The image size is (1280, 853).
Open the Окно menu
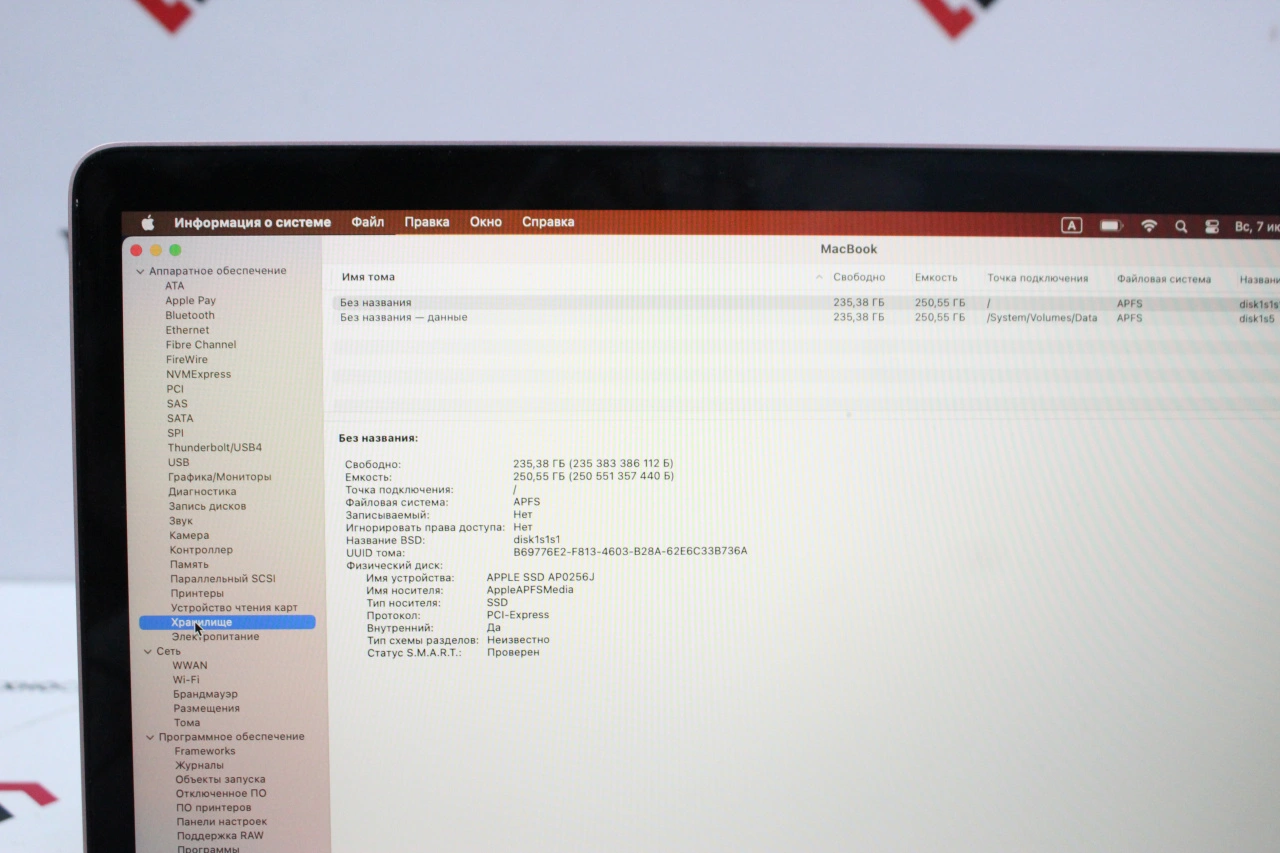(486, 222)
